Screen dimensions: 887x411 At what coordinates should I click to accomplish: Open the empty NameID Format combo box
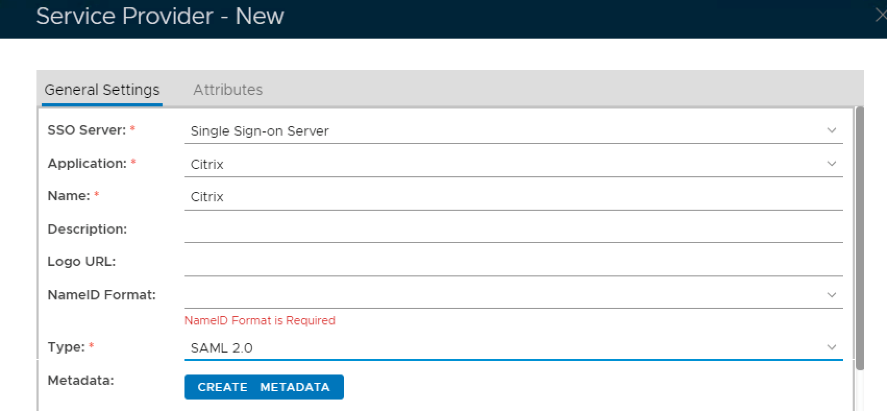tap(500, 295)
